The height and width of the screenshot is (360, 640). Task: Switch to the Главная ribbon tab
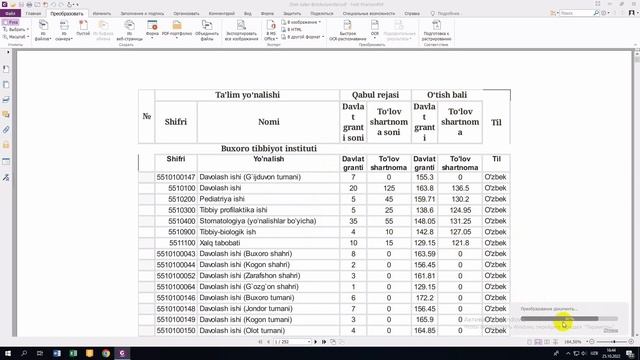point(33,13)
